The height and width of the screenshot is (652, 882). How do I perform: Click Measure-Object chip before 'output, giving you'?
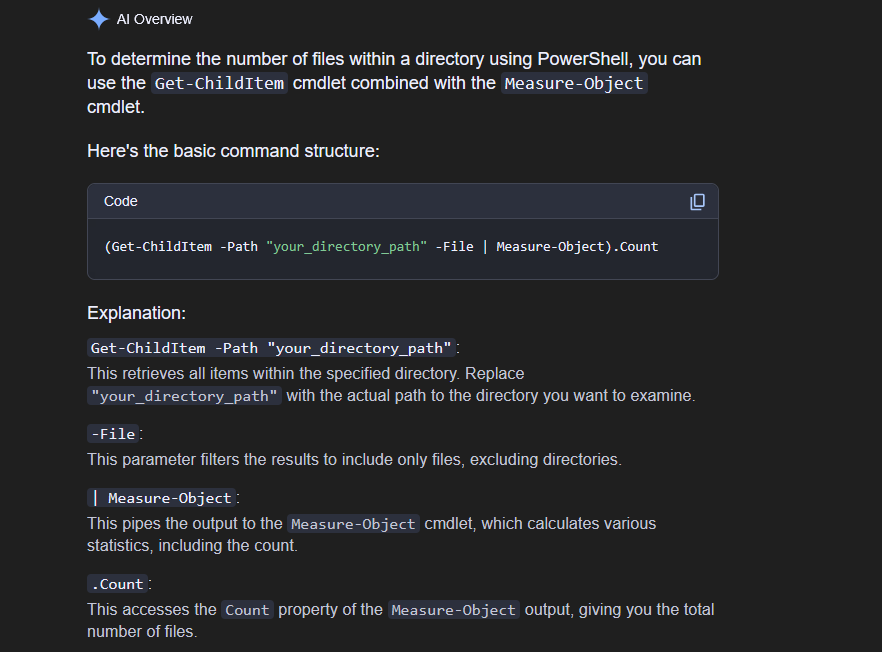pyautogui.click(x=453, y=610)
